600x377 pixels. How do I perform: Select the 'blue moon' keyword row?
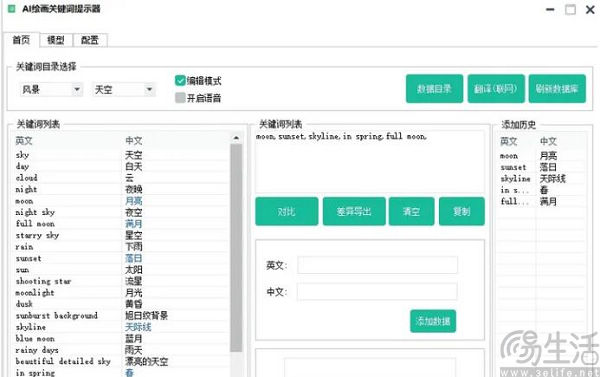tap(121, 339)
